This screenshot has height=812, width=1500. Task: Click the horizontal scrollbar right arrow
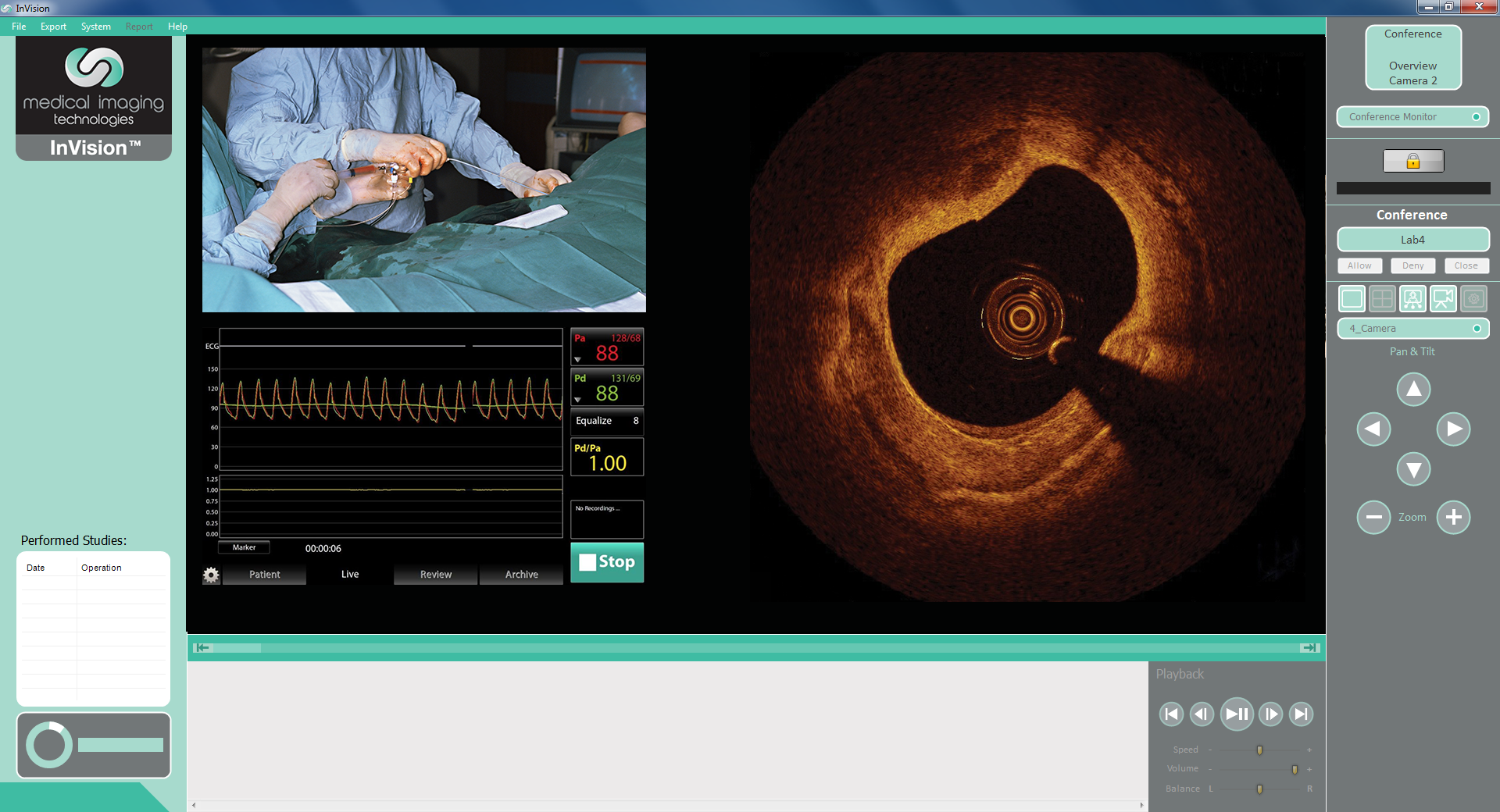(x=1141, y=805)
